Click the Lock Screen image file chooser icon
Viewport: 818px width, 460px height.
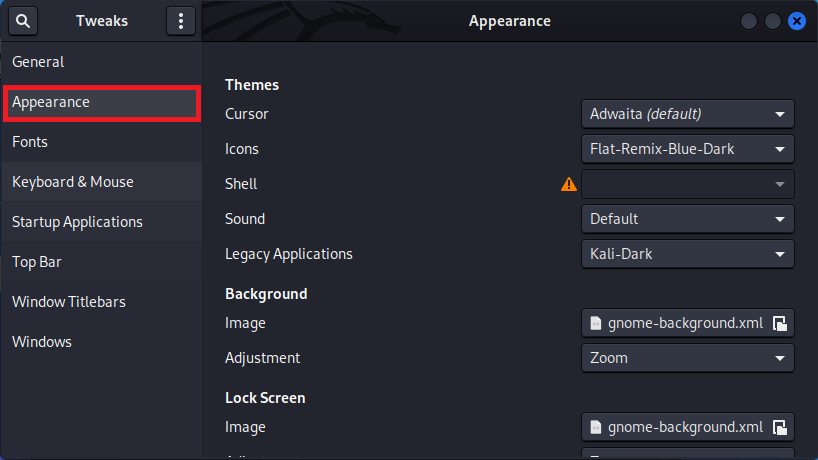pos(779,427)
